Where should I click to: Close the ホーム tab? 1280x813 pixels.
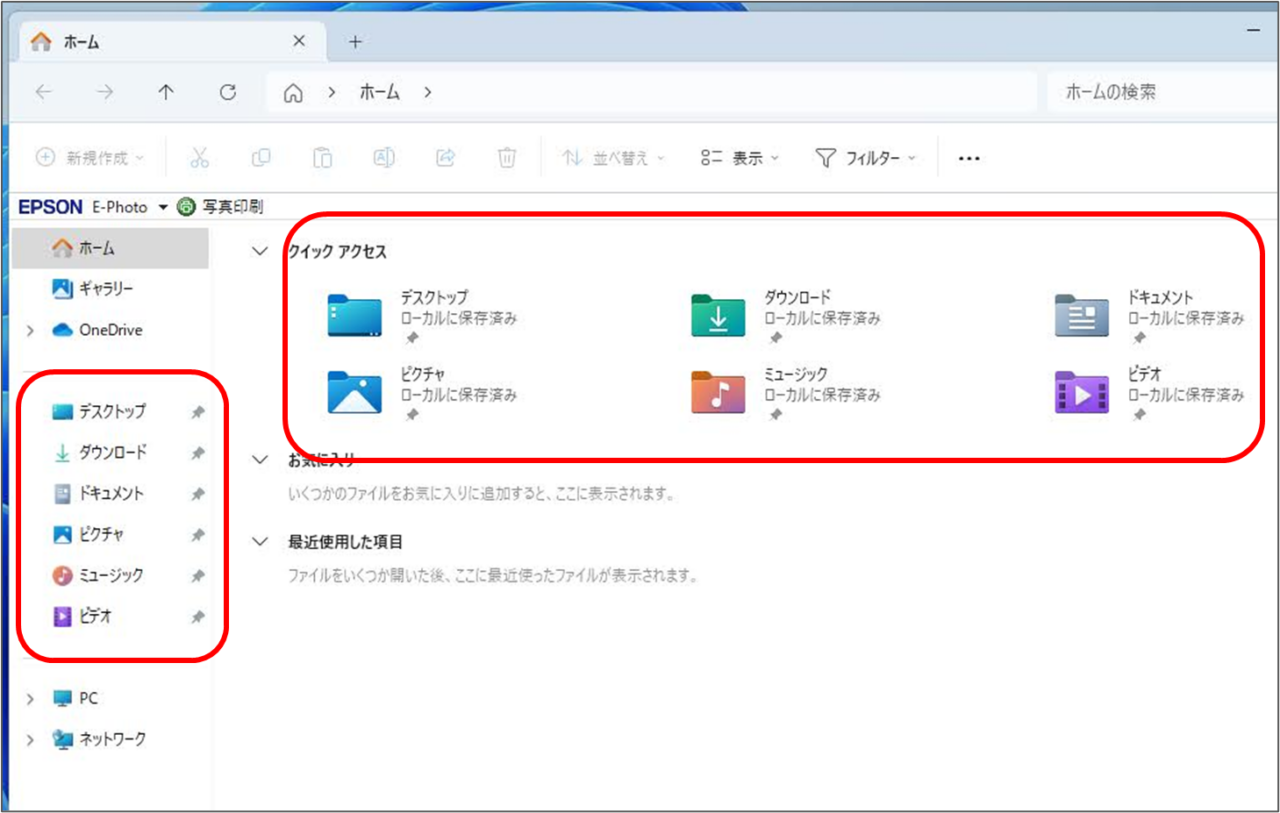click(298, 42)
